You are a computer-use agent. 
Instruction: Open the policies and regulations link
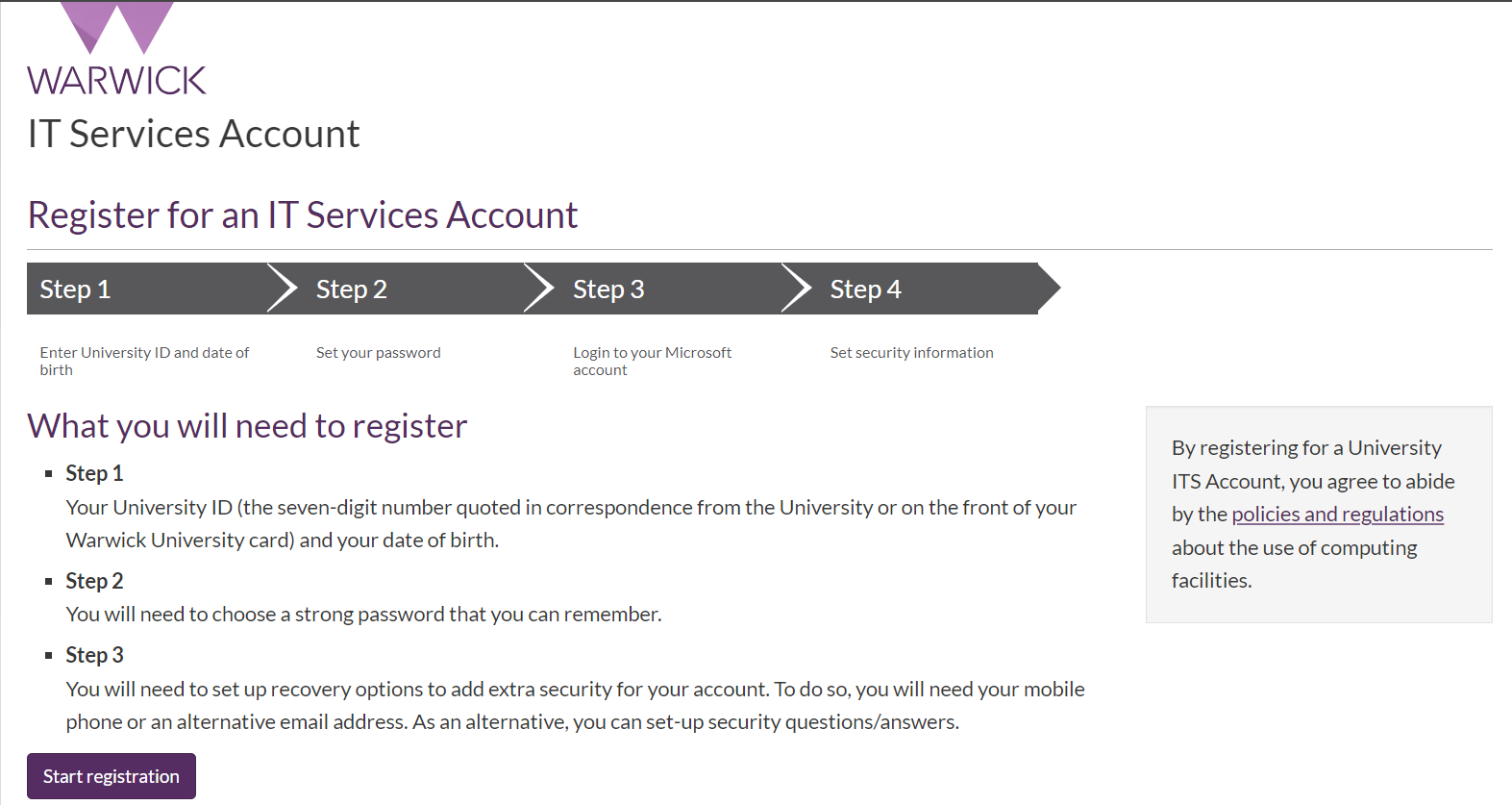pos(1337,515)
